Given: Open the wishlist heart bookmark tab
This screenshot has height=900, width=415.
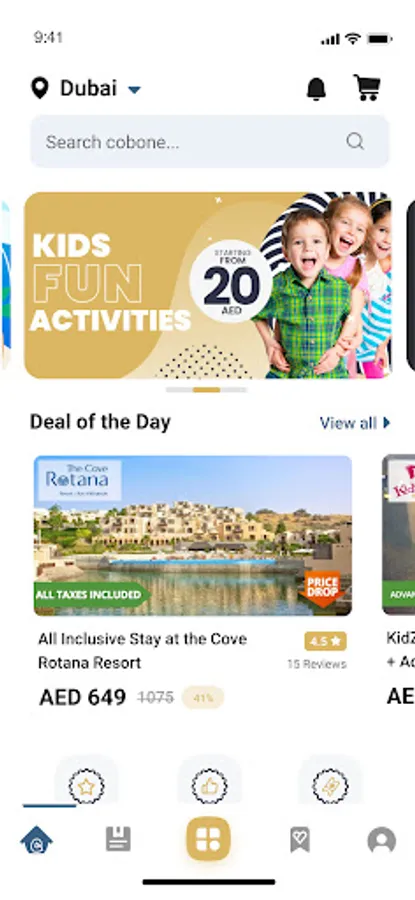Looking at the screenshot, I should coord(300,839).
